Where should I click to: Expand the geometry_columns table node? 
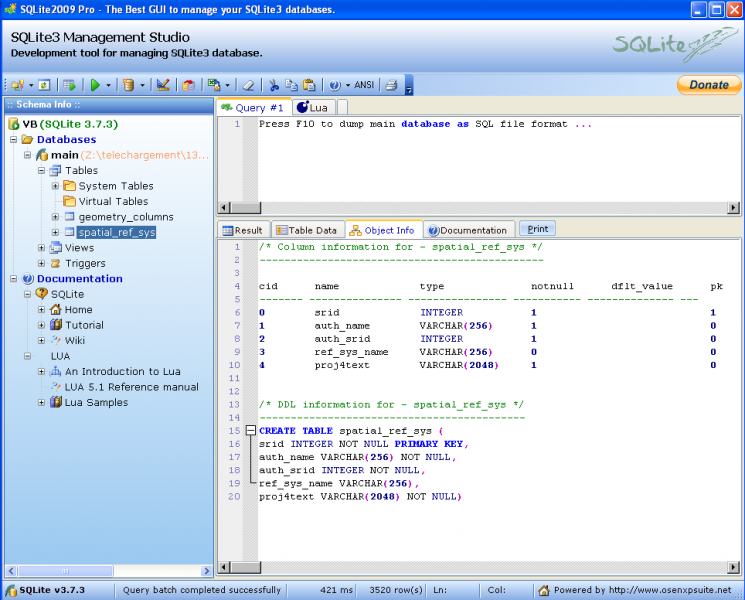click(55, 217)
